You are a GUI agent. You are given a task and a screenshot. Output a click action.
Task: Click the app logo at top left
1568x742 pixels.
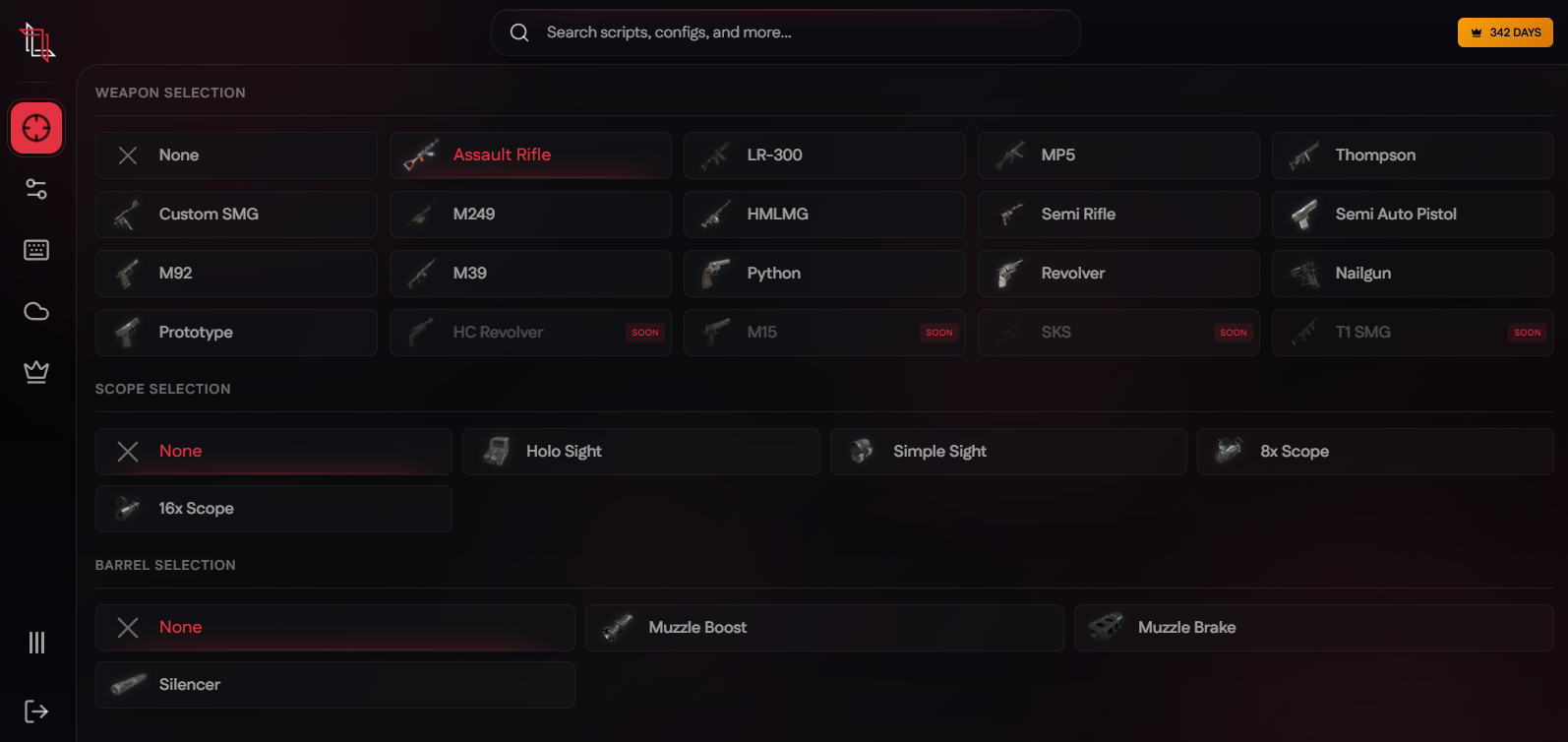click(x=37, y=42)
